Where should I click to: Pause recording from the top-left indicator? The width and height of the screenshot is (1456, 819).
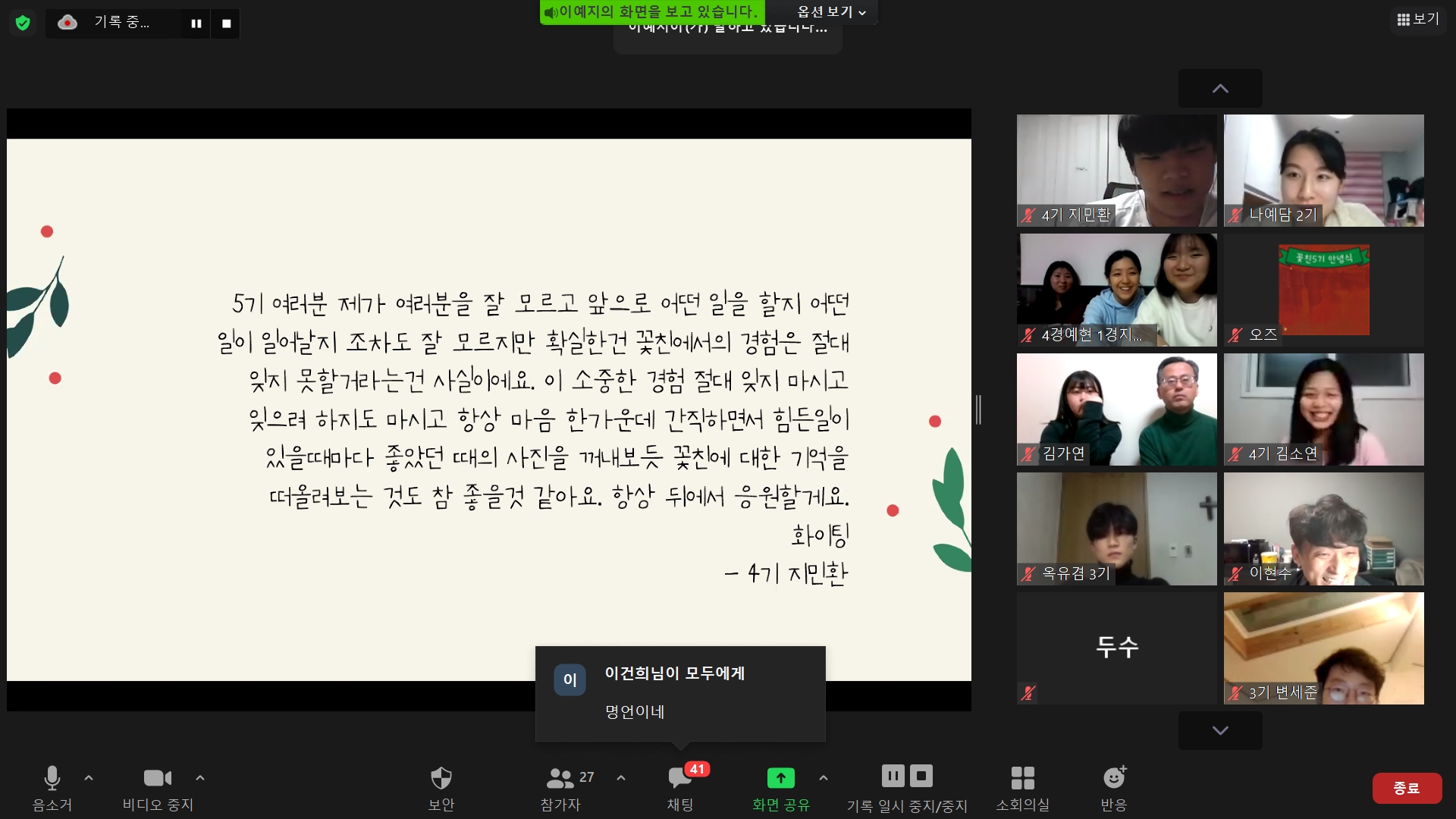coord(196,24)
